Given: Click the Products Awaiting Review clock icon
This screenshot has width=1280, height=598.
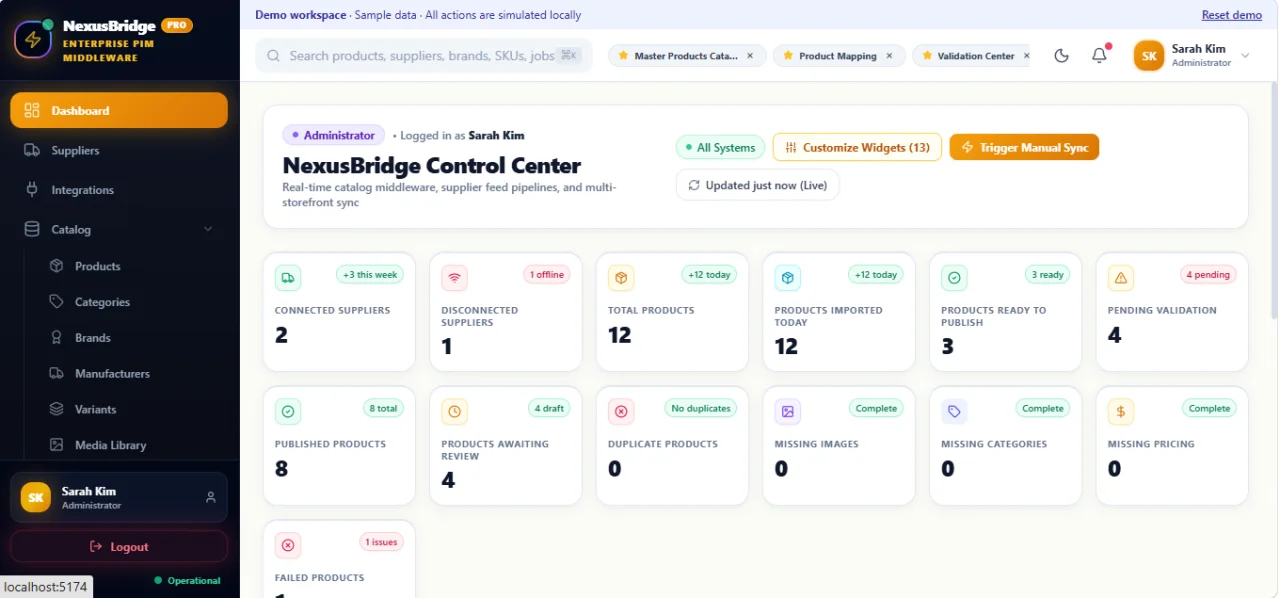Looking at the screenshot, I should 454,411.
